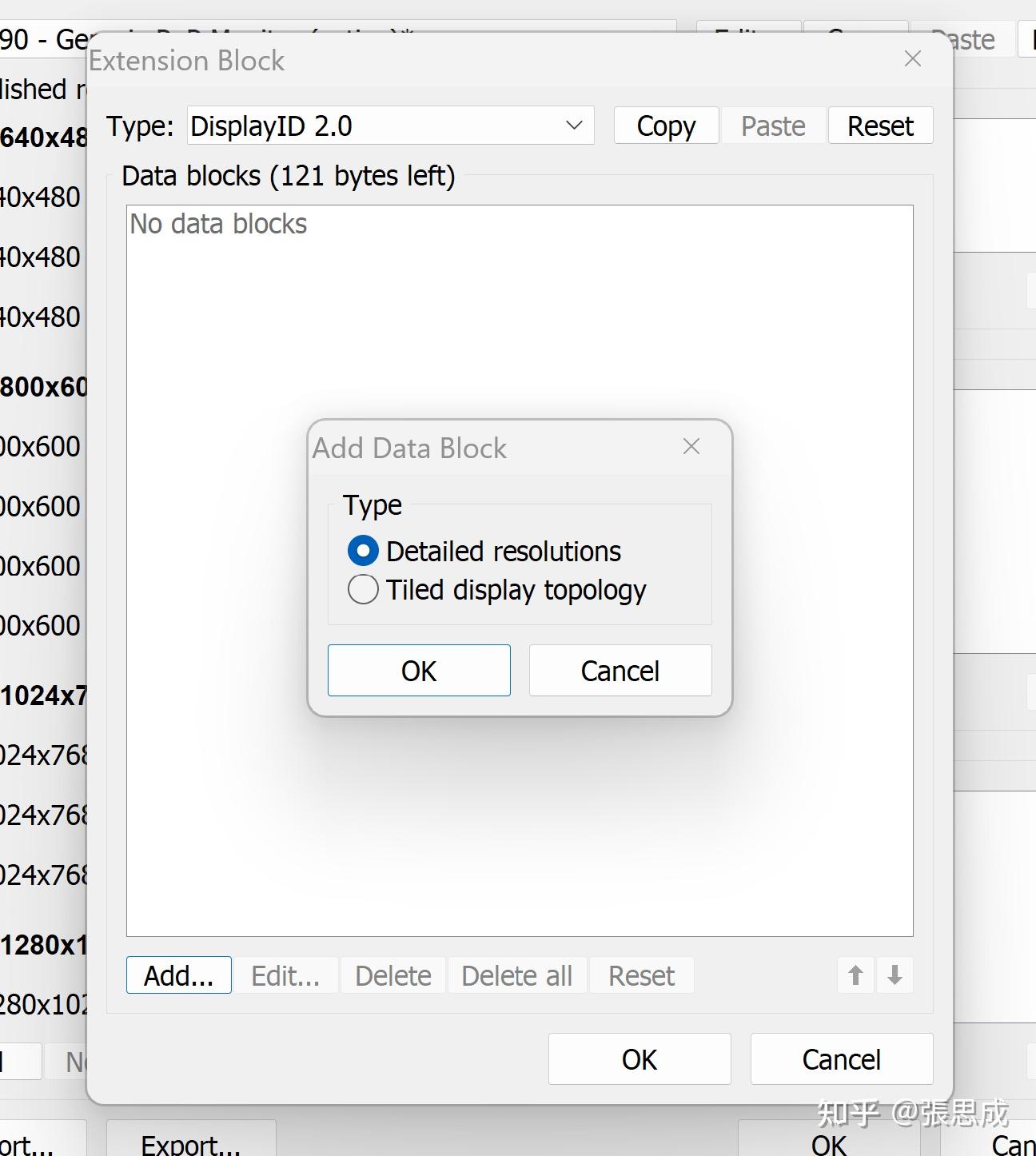Select the Tiled display topology option

363,590
